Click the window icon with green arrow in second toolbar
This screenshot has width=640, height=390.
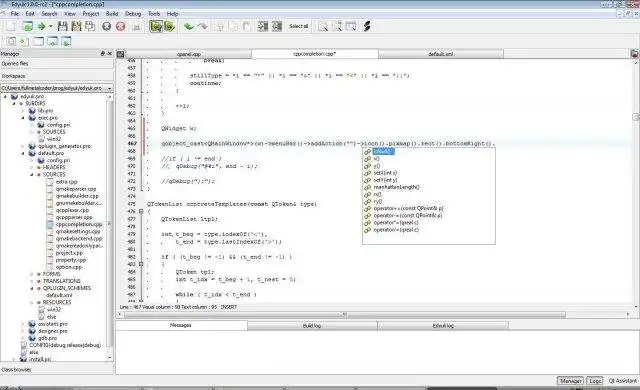(x=66, y=41)
